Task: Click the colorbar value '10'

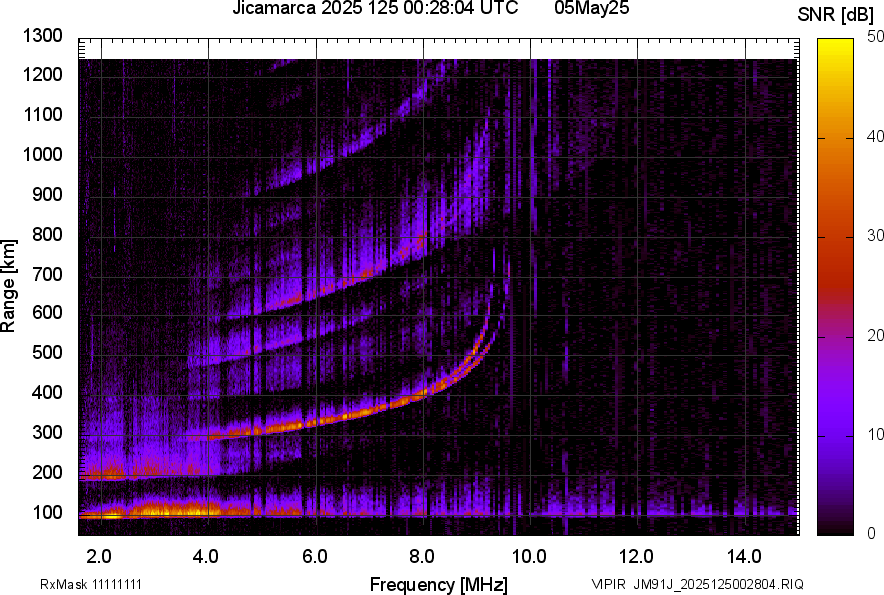Action: (875, 434)
